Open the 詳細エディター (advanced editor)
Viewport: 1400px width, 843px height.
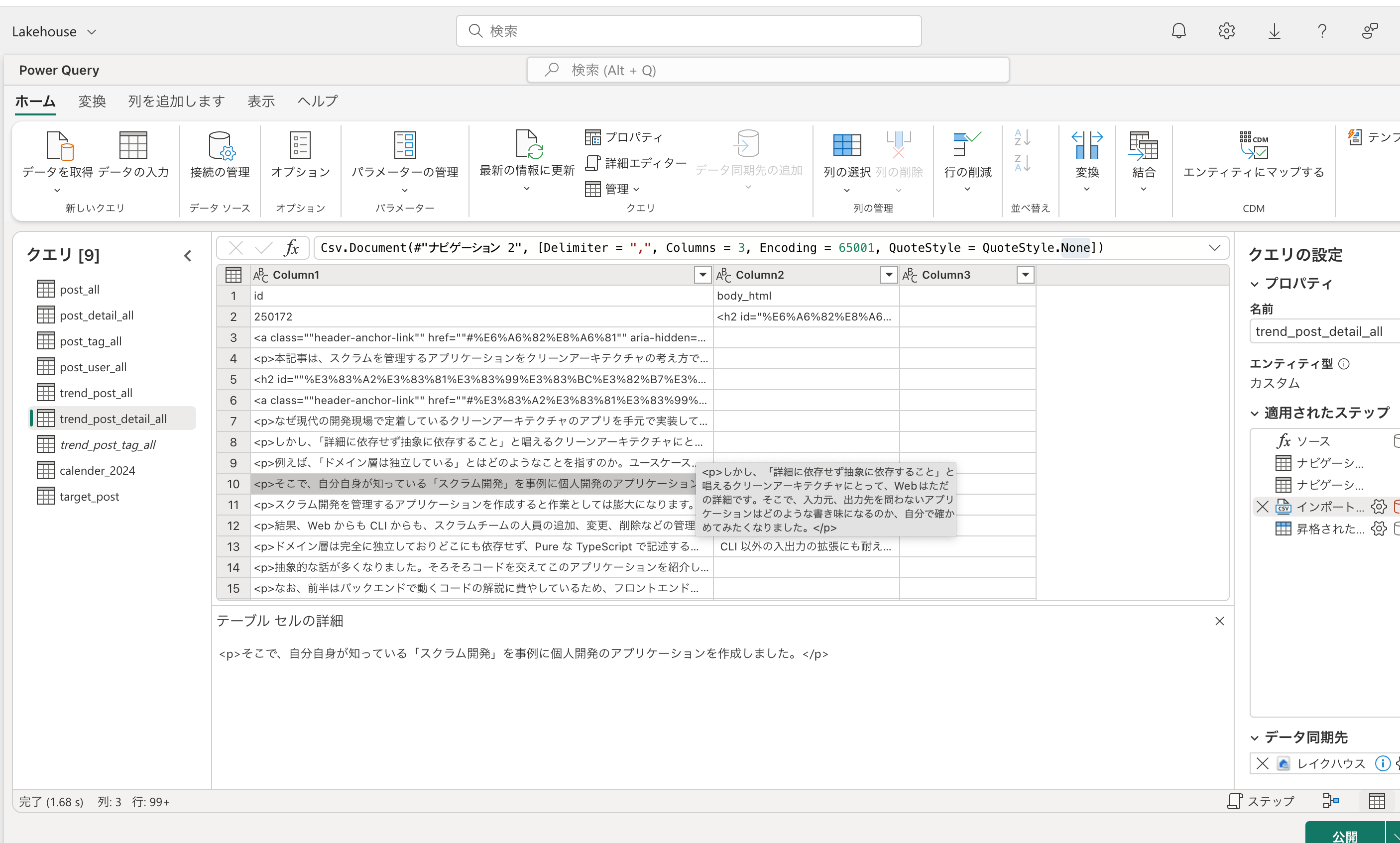[636, 163]
